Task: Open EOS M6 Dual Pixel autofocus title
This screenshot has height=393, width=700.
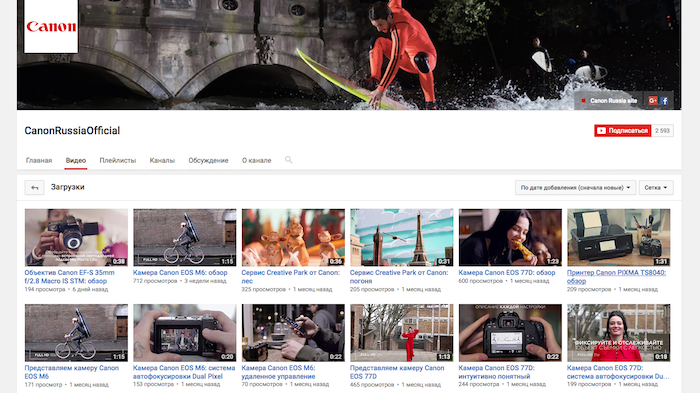Action: click(184, 372)
